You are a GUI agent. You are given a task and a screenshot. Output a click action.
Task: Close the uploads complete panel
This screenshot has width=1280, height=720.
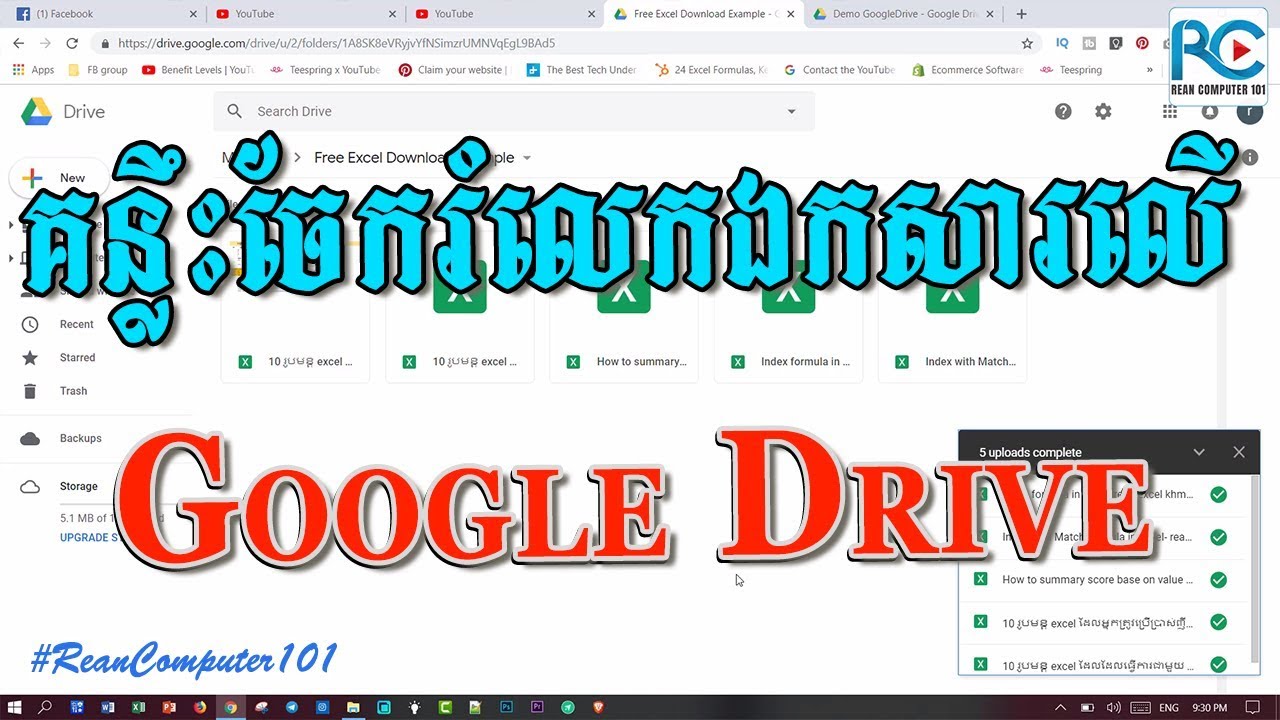[x=1239, y=452]
